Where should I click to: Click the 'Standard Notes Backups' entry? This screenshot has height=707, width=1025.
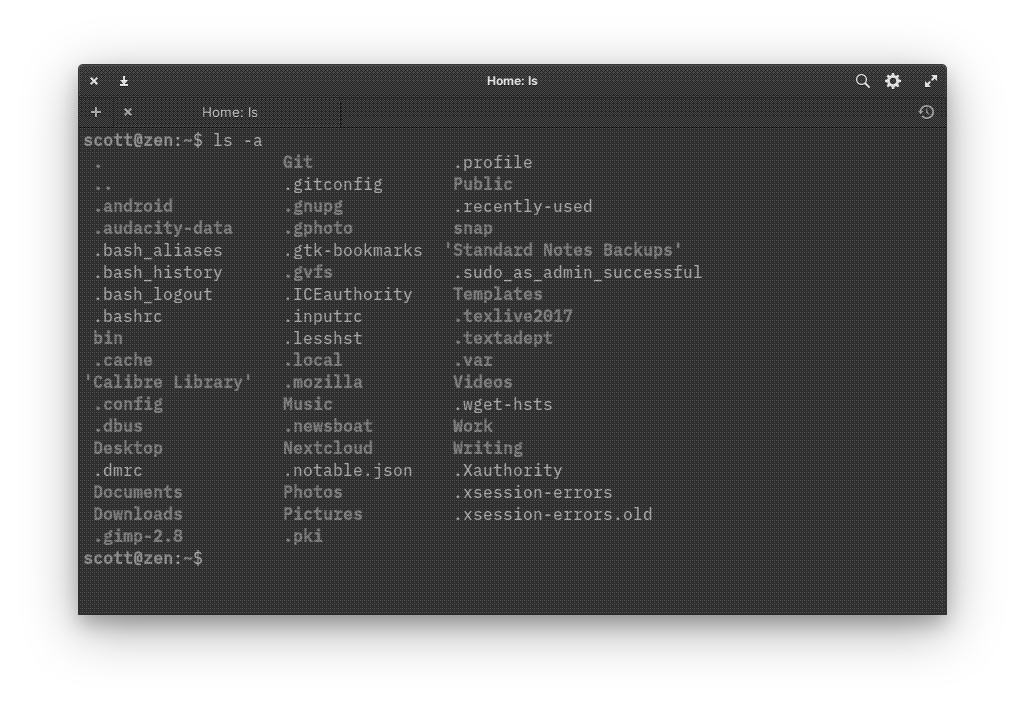pyautogui.click(x=563, y=250)
